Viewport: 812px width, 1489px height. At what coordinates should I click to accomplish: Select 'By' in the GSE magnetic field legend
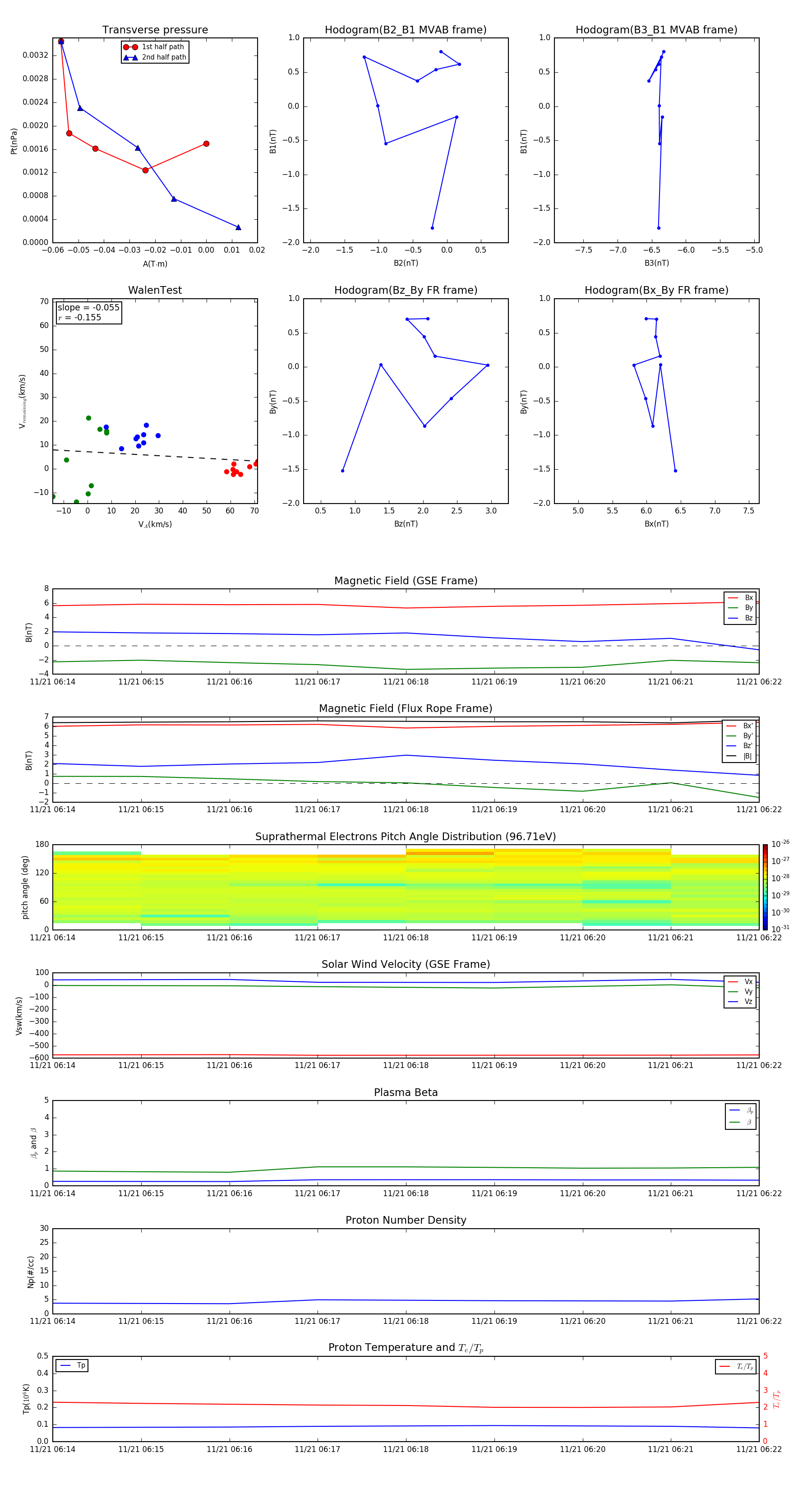[740, 607]
